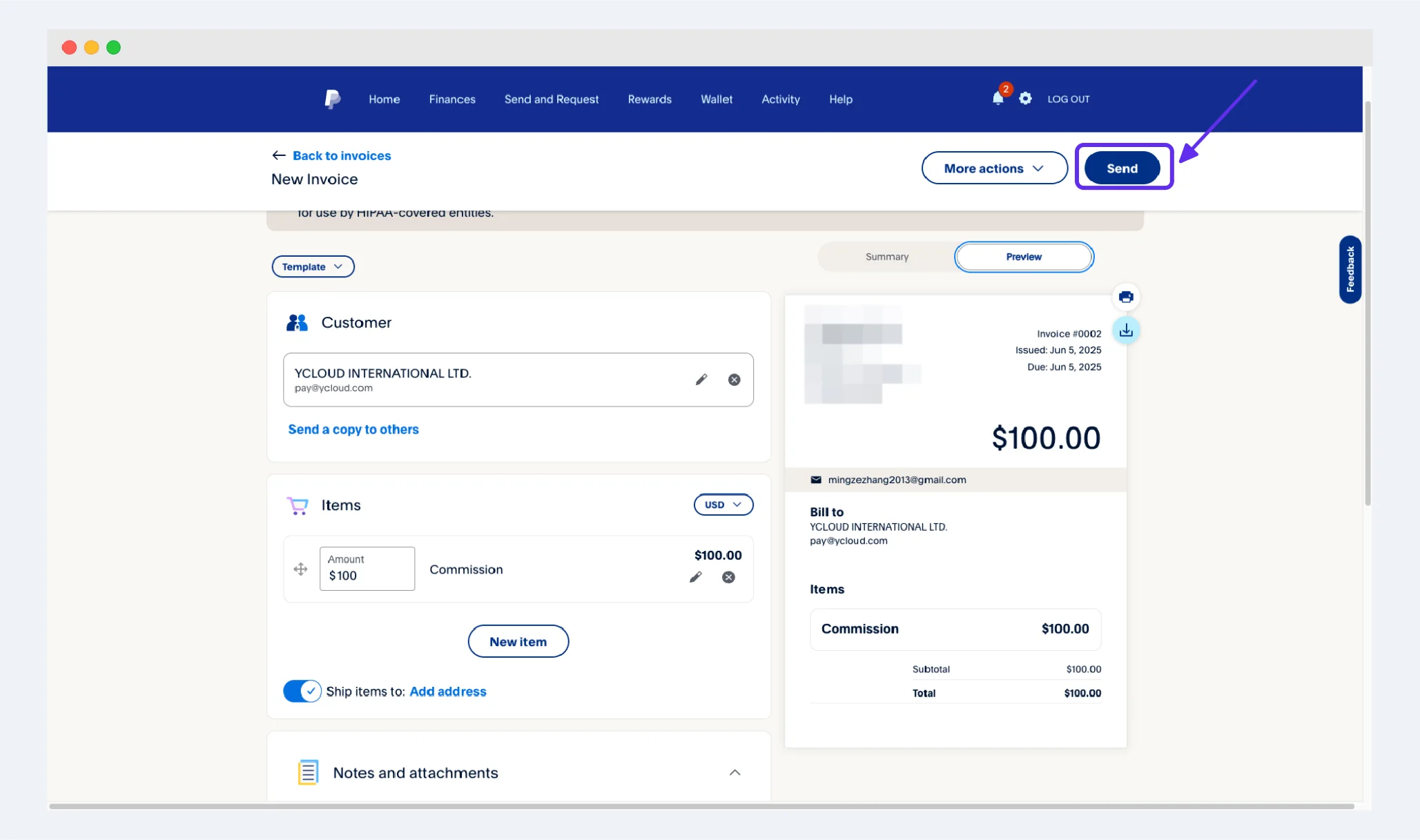Open the Rewards menu
This screenshot has width=1420, height=840.
click(x=650, y=99)
